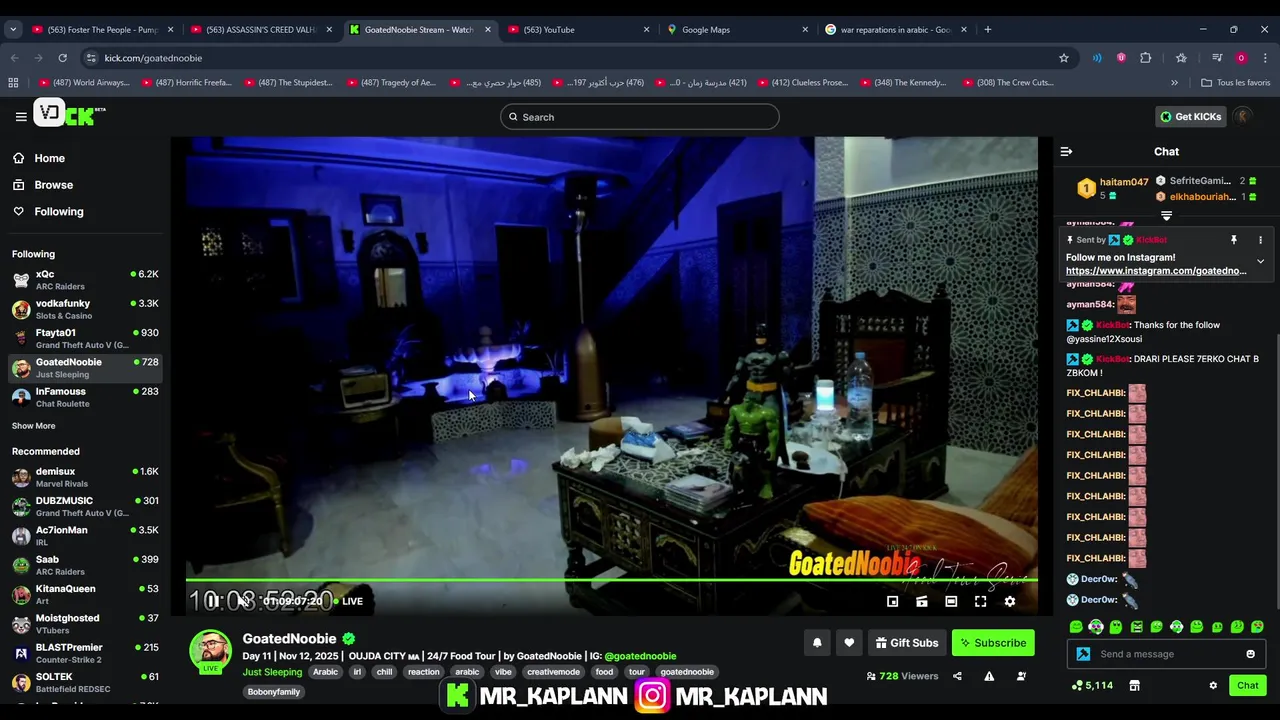This screenshot has height=720, width=1280.
Task: Open Chrome three-dot menu
Action: point(1265,58)
